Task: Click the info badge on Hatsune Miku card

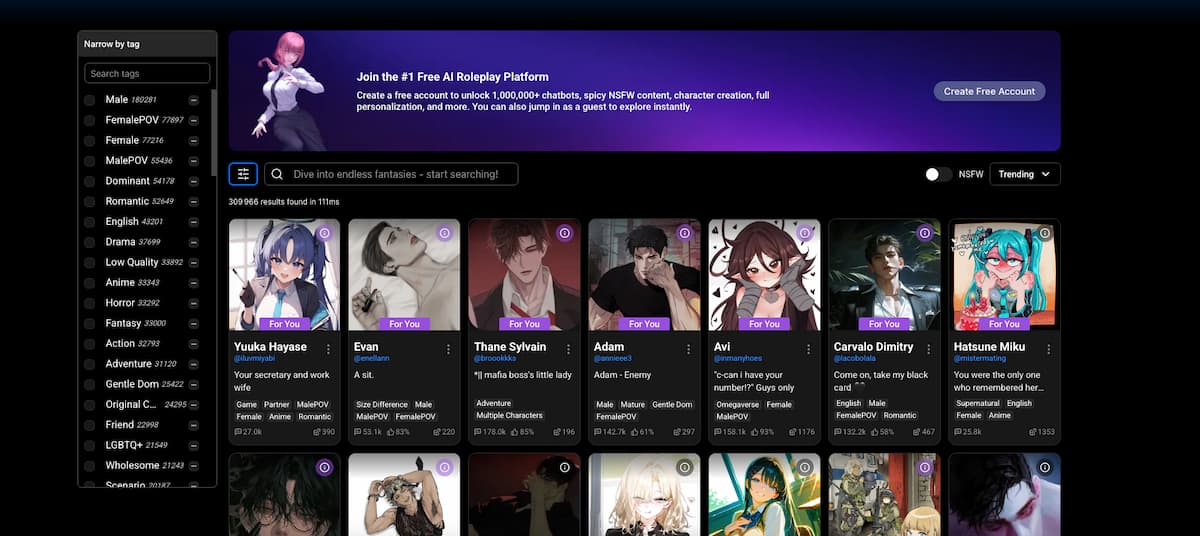Action: [x=1044, y=233]
